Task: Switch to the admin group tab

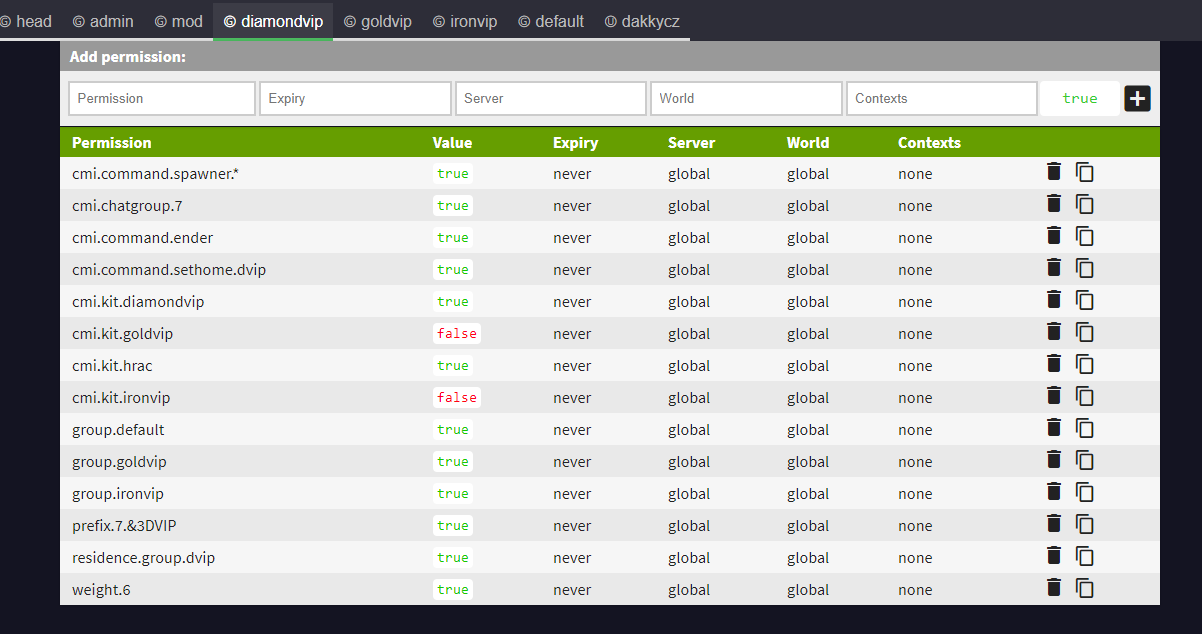Action: [103, 21]
